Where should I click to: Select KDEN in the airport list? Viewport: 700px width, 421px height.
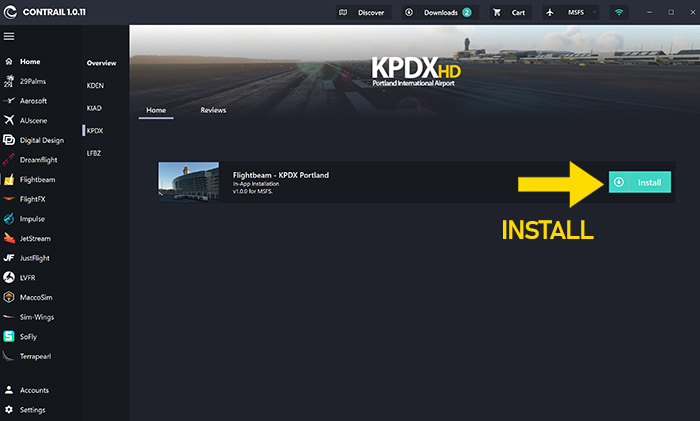95,86
